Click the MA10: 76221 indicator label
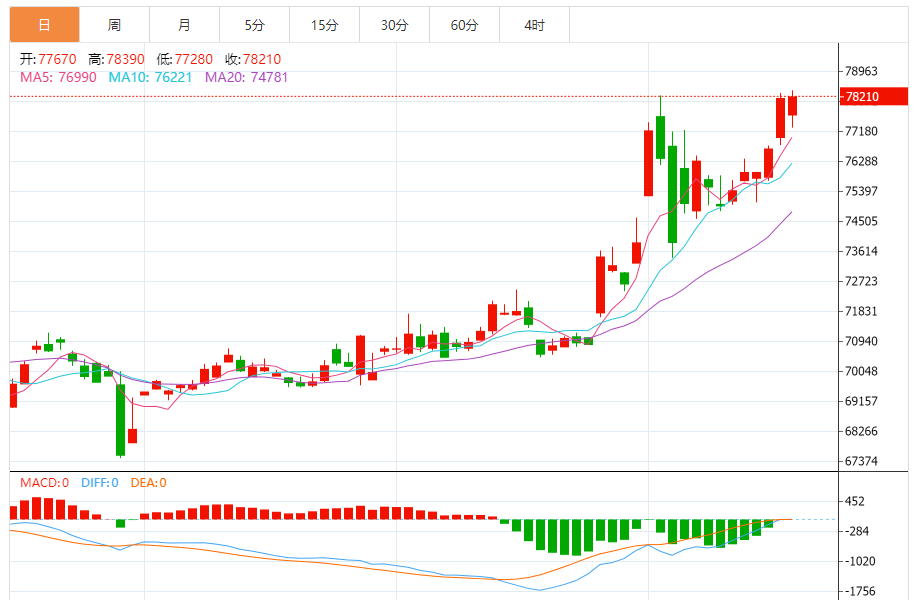This screenshot has width=919, height=600. pyautogui.click(x=152, y=77)
